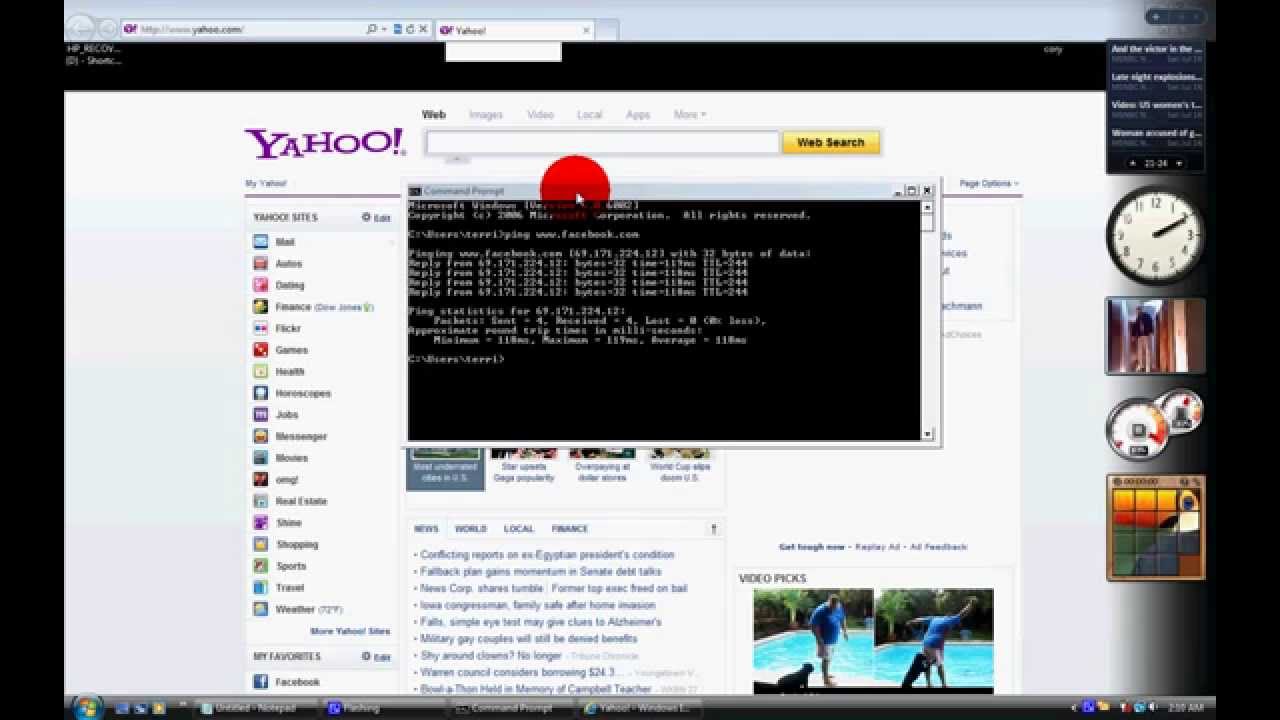Open the omg! icon in Yahoo! Sites
1280x720 pixels.
(x=260, y=480)
